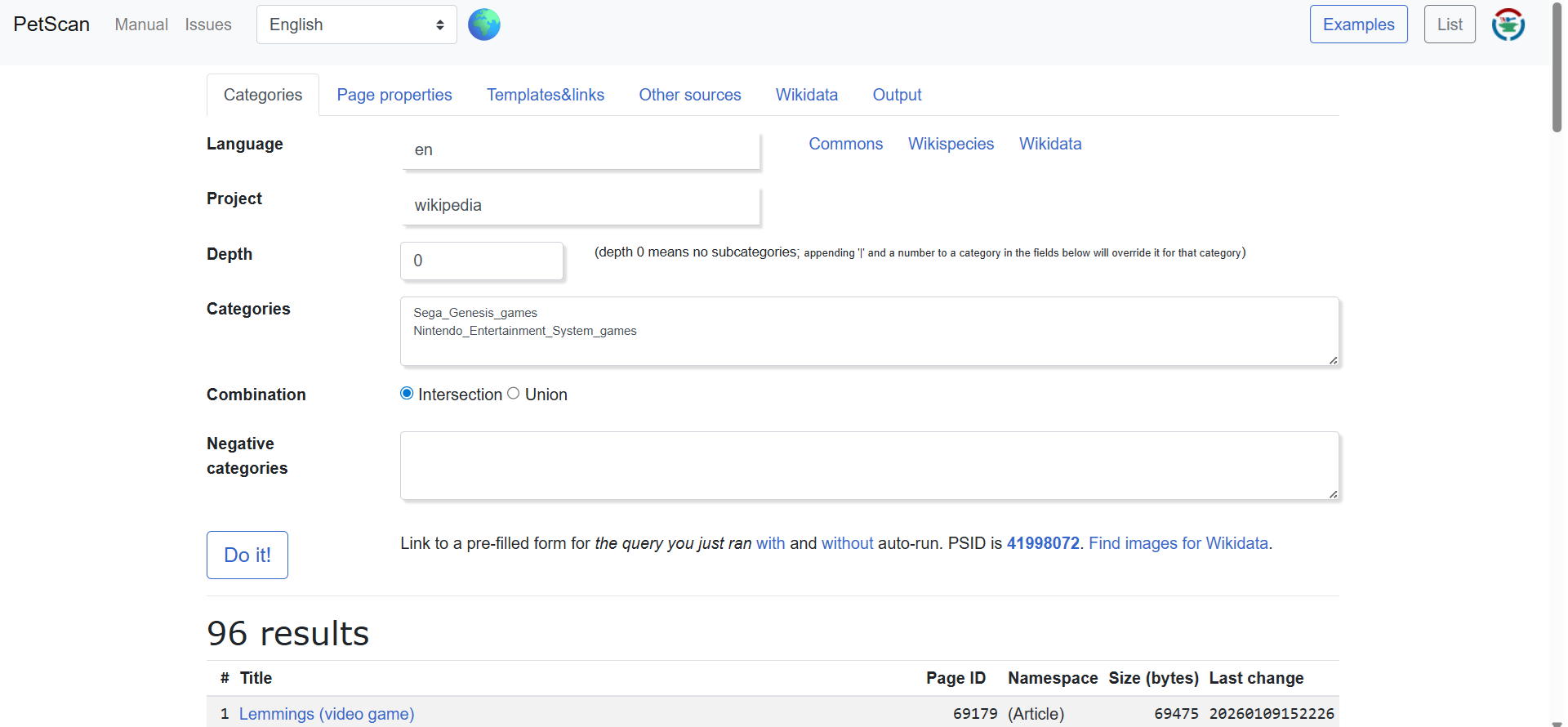Open the PSID 41998072 link
The image size is (1568, 727).
point(1043,543)
